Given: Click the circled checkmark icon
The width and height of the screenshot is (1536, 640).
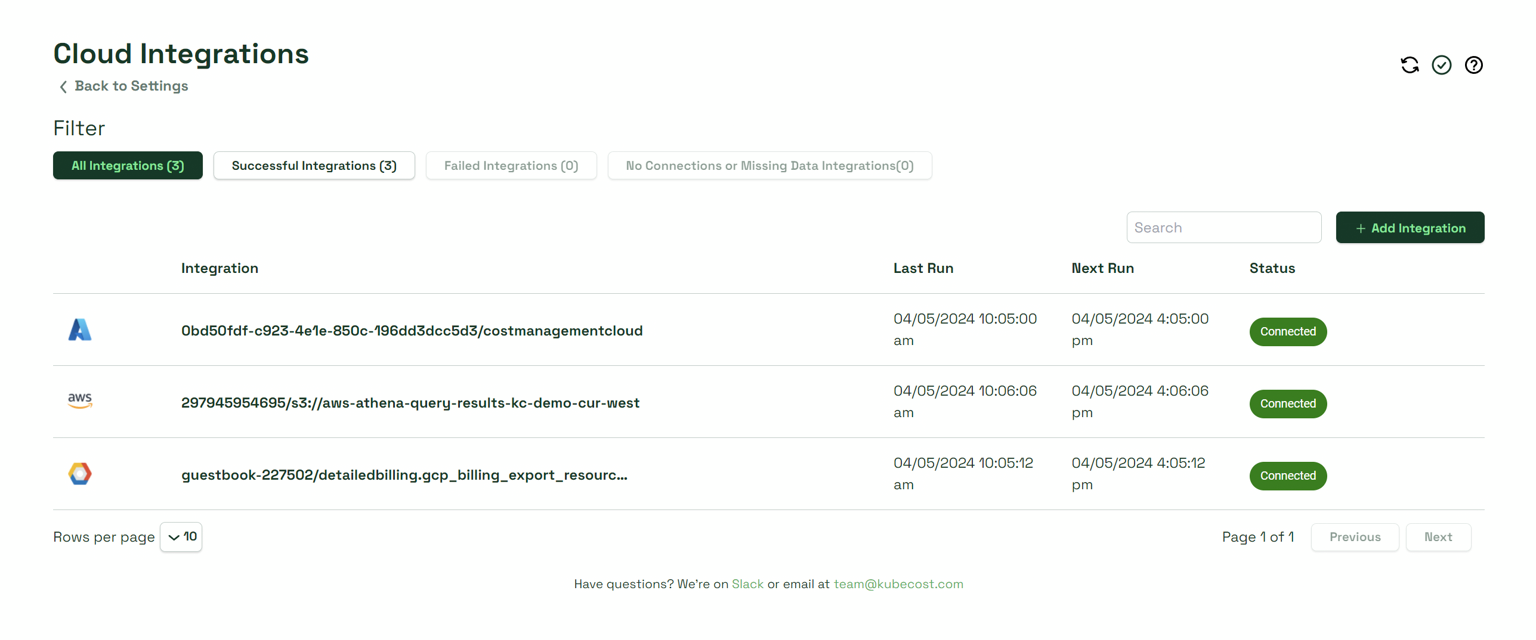Looking at the screenshot, I should tap(1441, 65).
